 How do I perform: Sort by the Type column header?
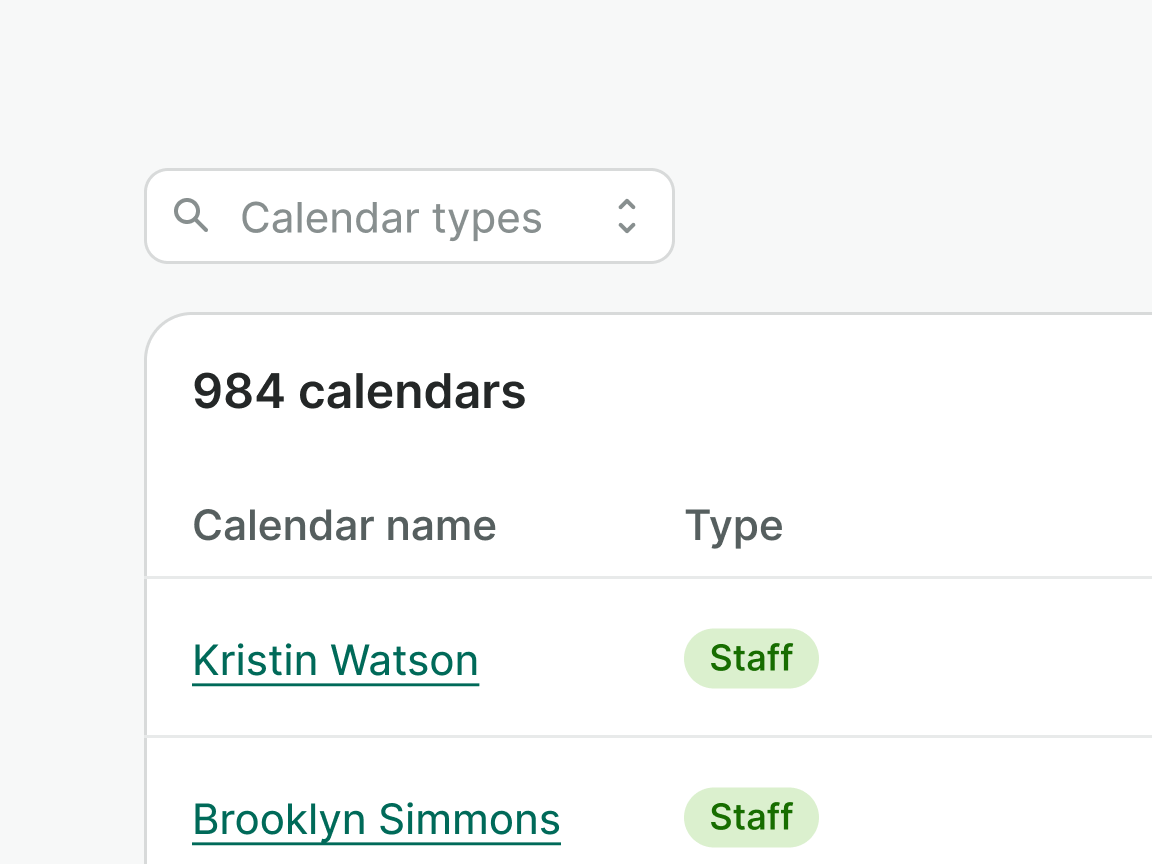733,526
